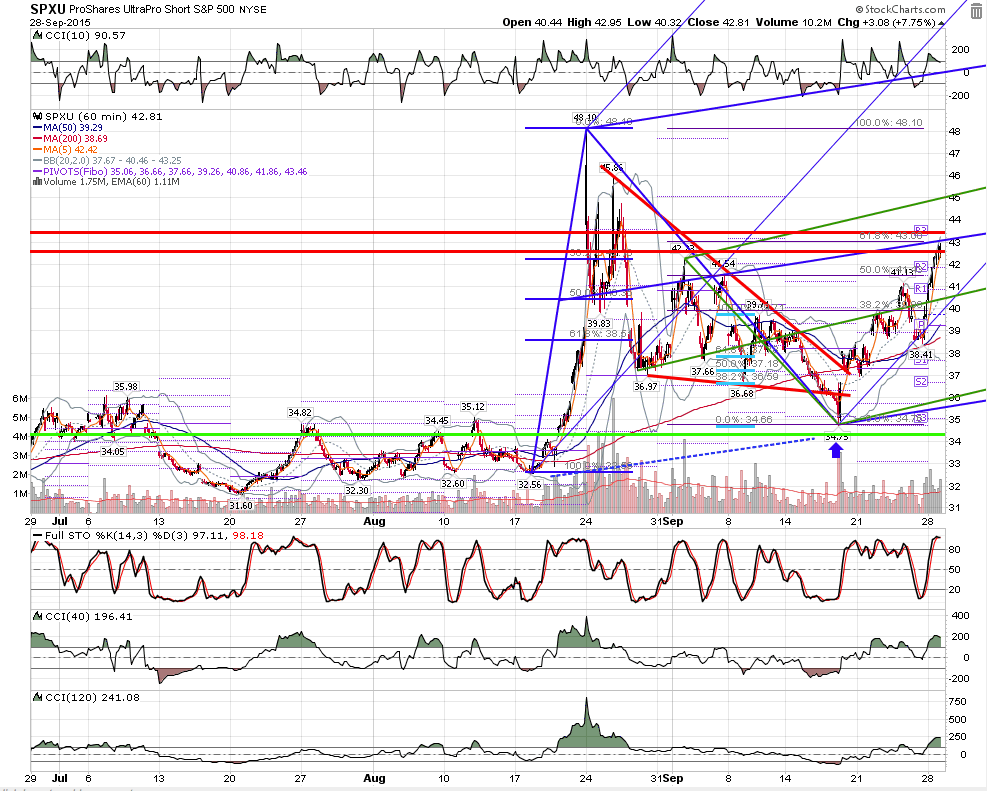Image resolution: width=987 pixels, height=791 pixels.
Task: Click the 100.0%: 48.10 Fibonacci label
Action: tap(888, 123)
